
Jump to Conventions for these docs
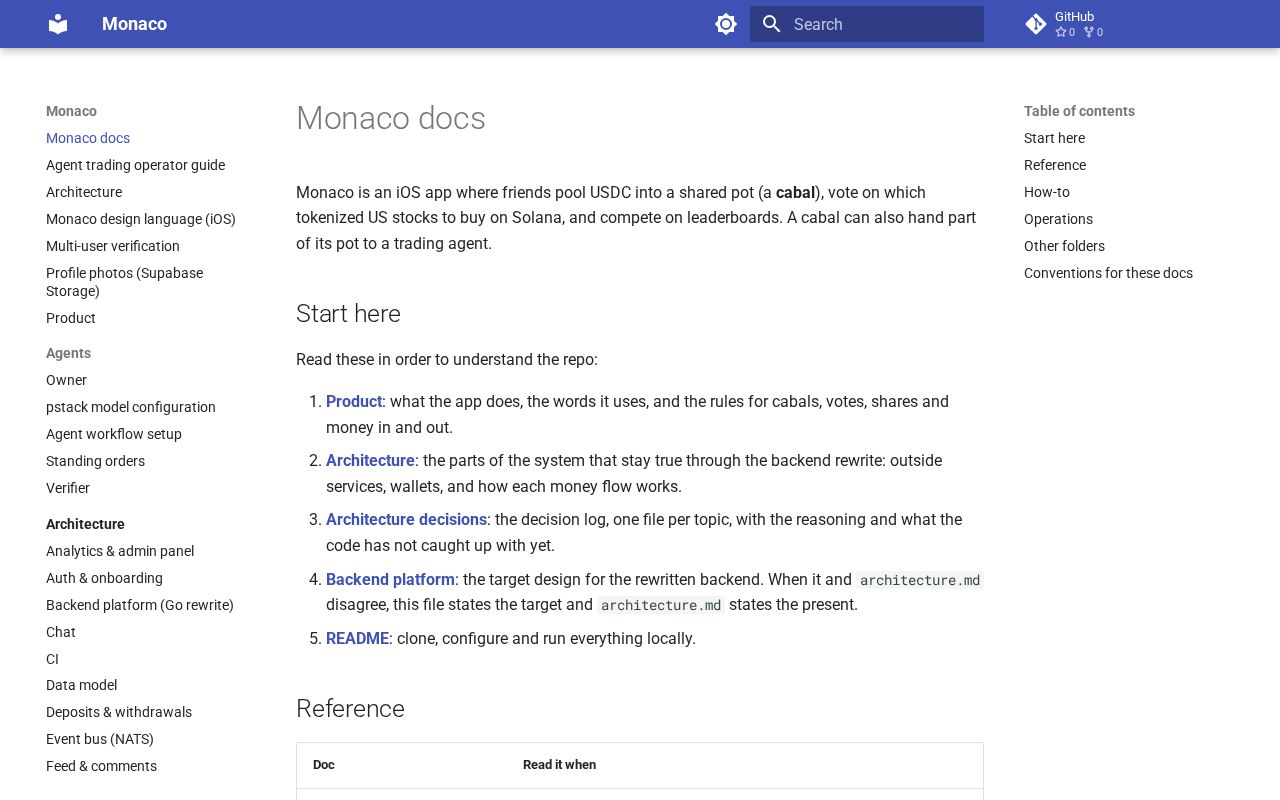pyautogui.click(x=1108, y=273)
